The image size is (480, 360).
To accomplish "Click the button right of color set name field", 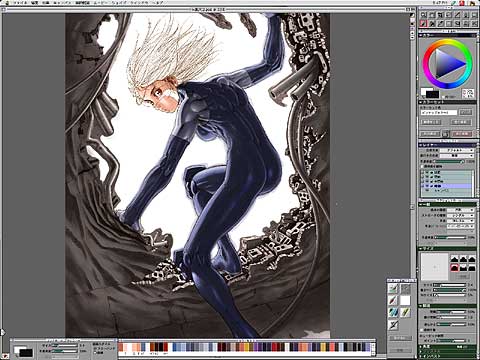I will coord(466,112).
